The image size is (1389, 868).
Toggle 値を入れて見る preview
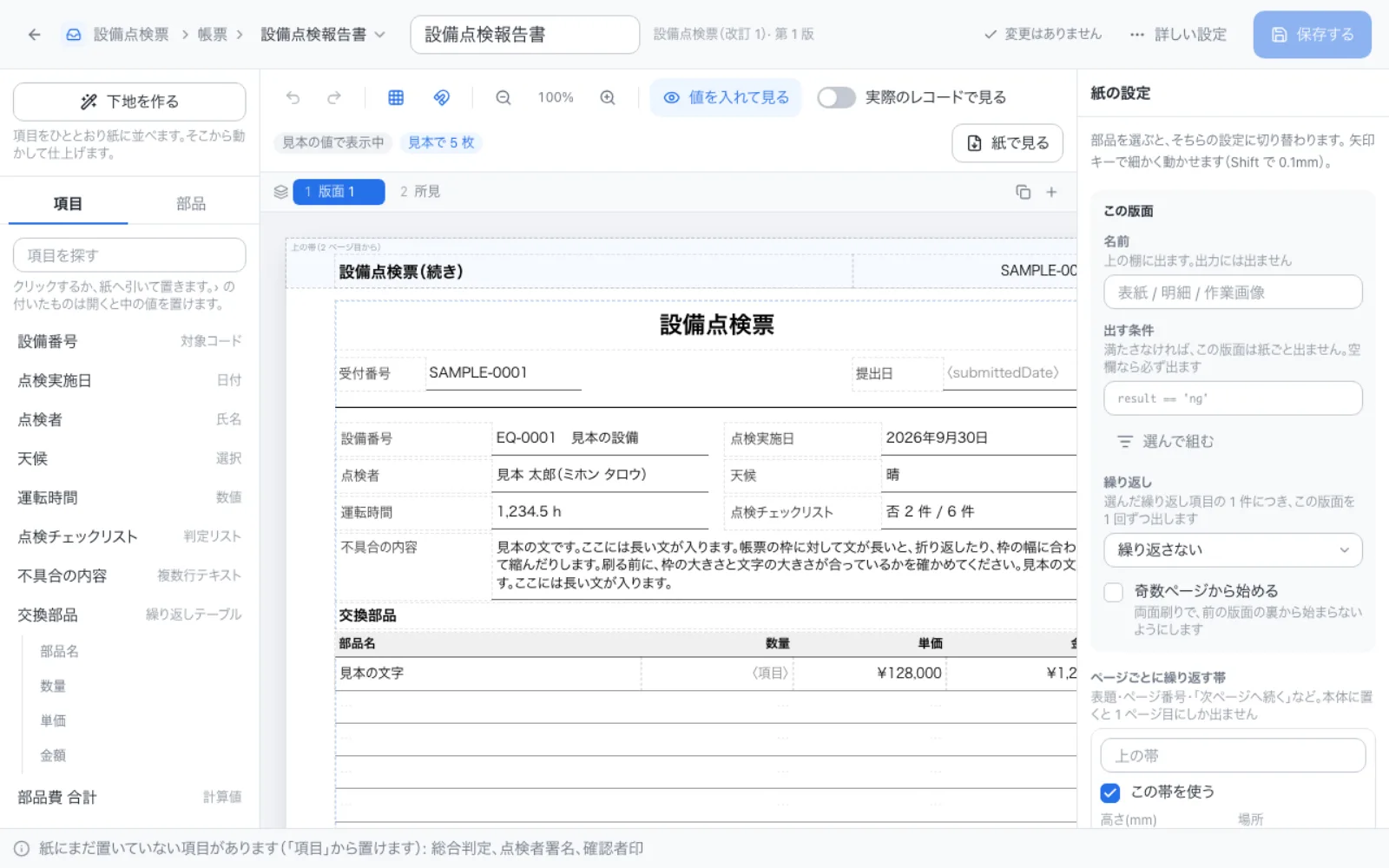726,97
